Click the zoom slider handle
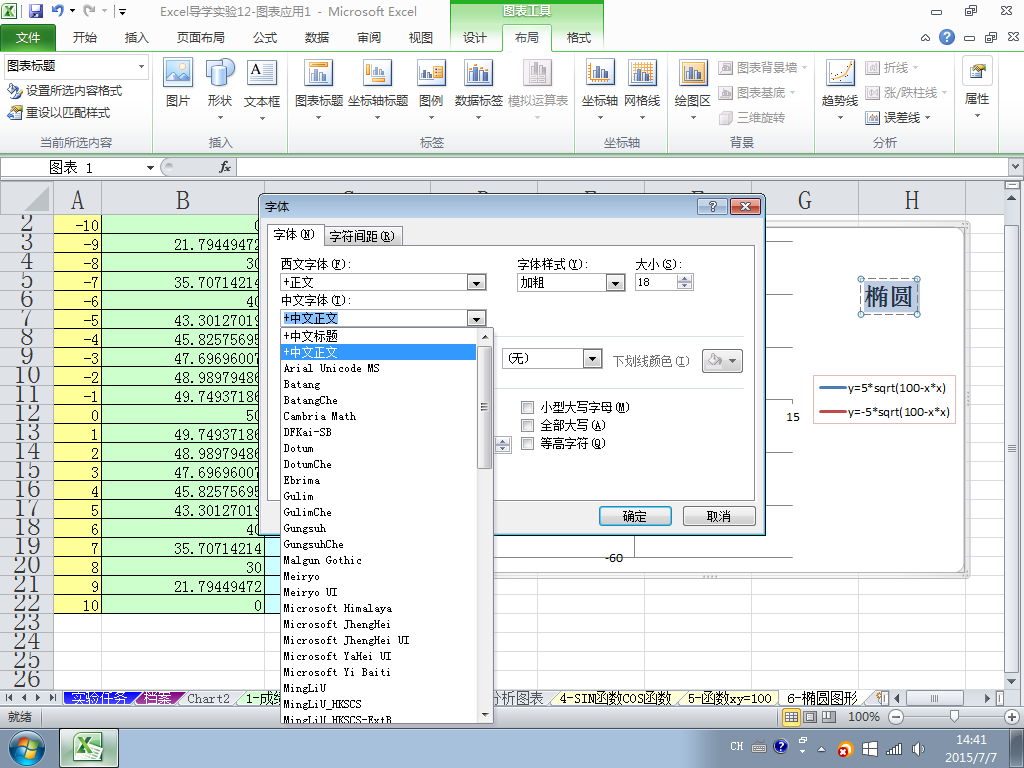This screenshot has width=1024, height=768. (954, 717)
